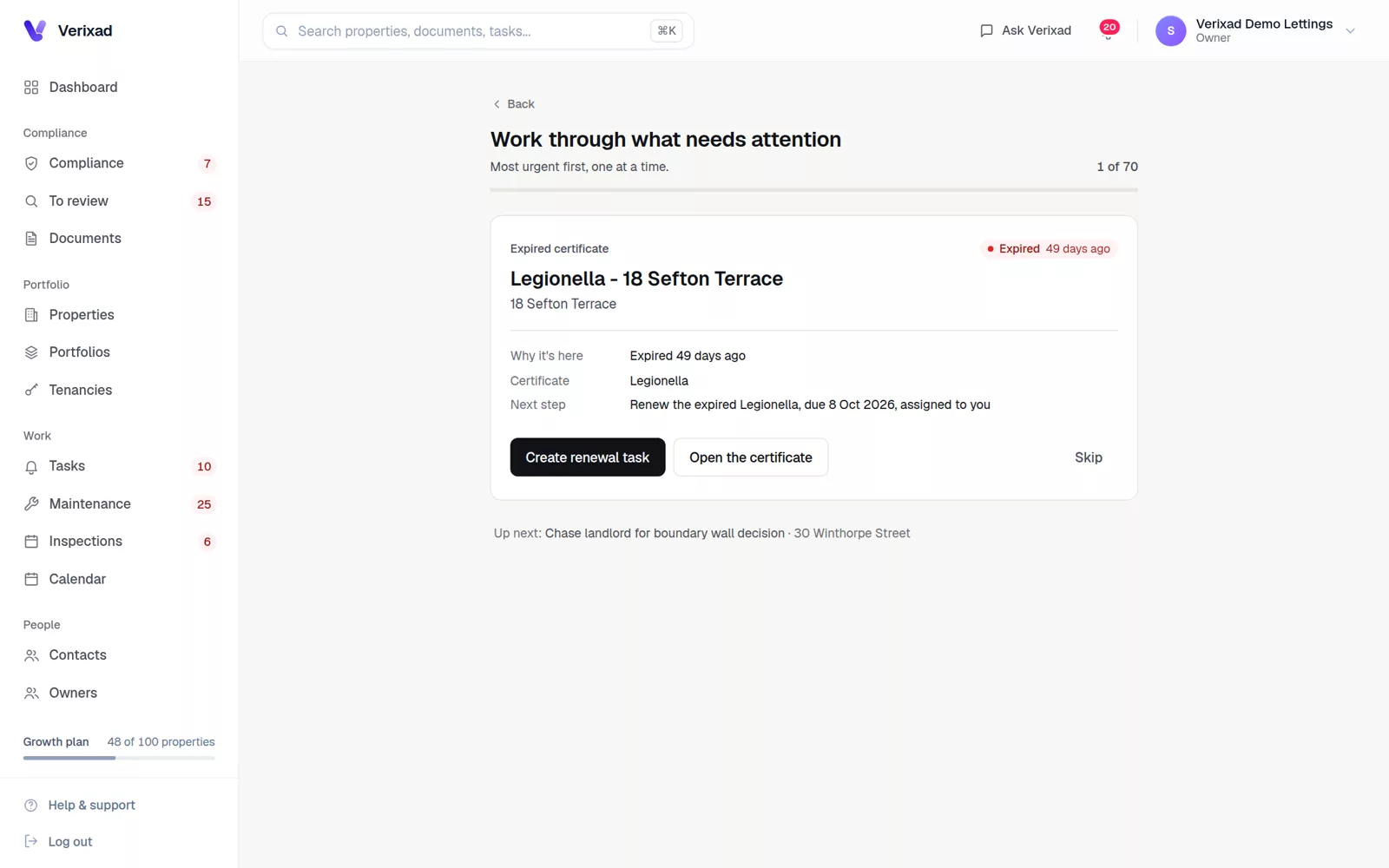Screen dimensions: 1389x868
Task: Click the Expired 49 days ago status badge
Action: 1049,249
